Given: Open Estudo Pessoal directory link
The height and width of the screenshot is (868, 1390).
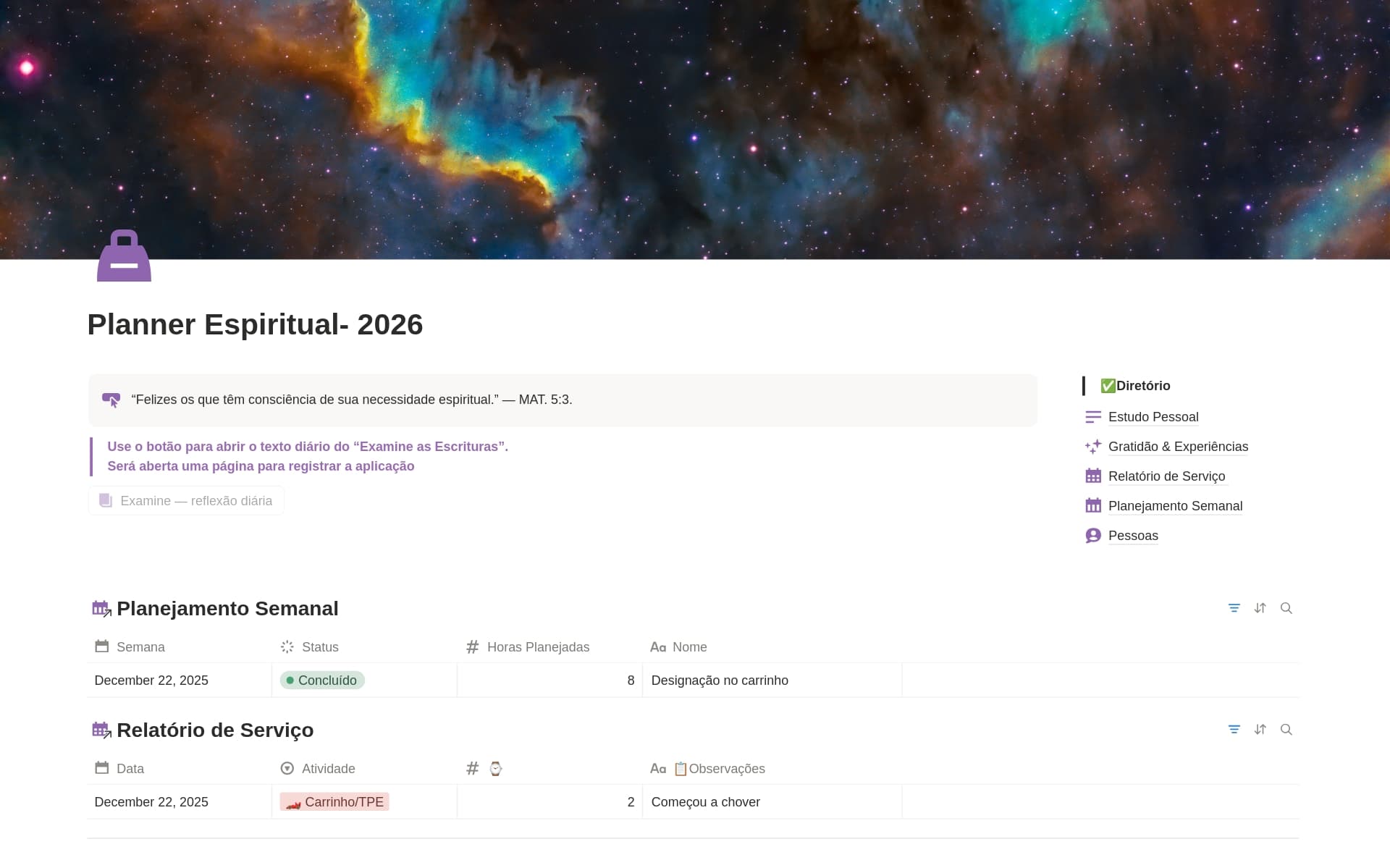Looking at the screenshot, I should [x=1153, y=417].
